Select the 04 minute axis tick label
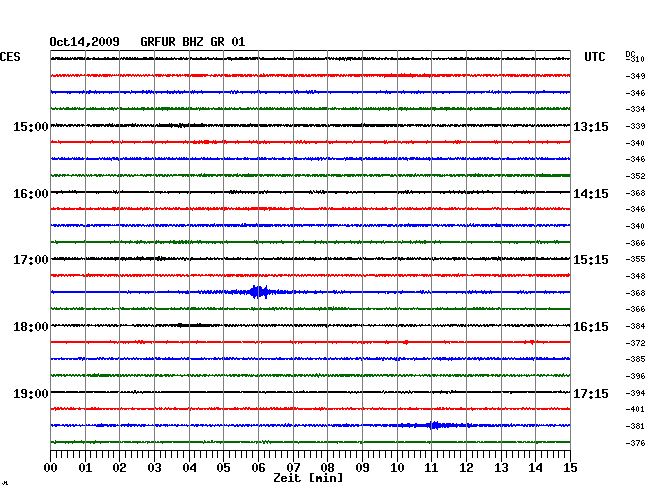 (x=189, y=468)
